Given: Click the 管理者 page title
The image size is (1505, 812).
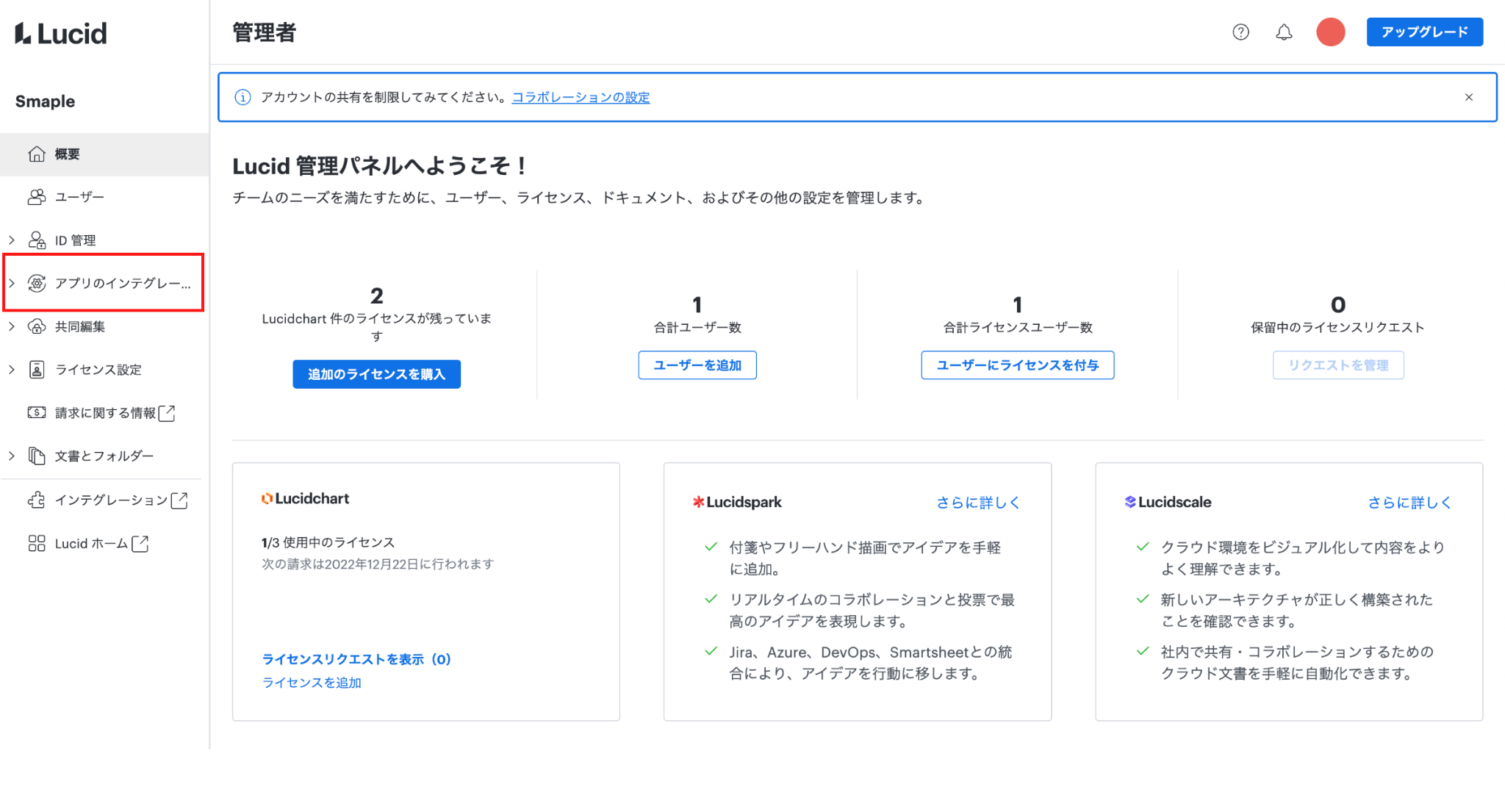Looking at the screenshot, I should [x=265, y=32].
